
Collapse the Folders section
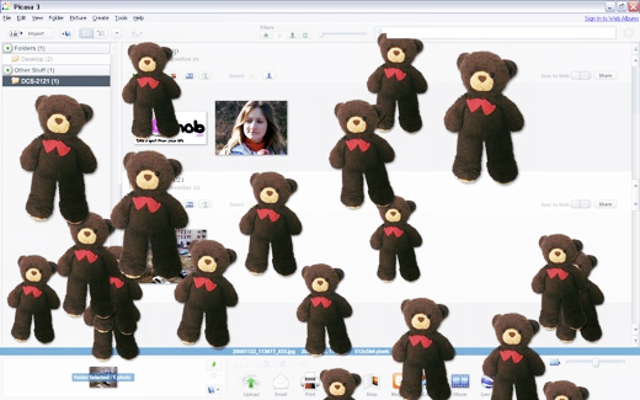click(x=8, y=48)
